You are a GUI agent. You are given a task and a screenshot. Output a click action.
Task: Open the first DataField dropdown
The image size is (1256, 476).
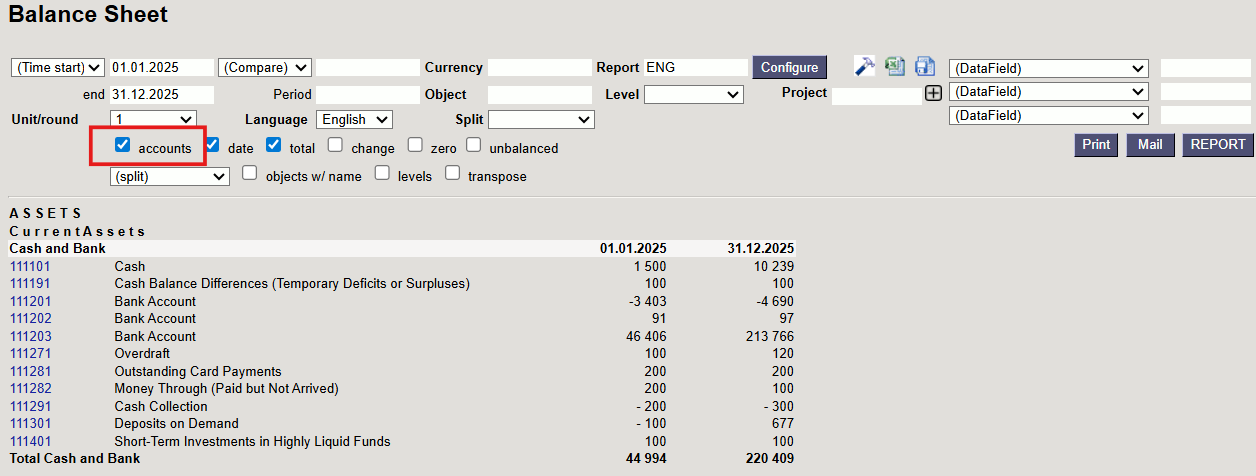point(1047,68)
